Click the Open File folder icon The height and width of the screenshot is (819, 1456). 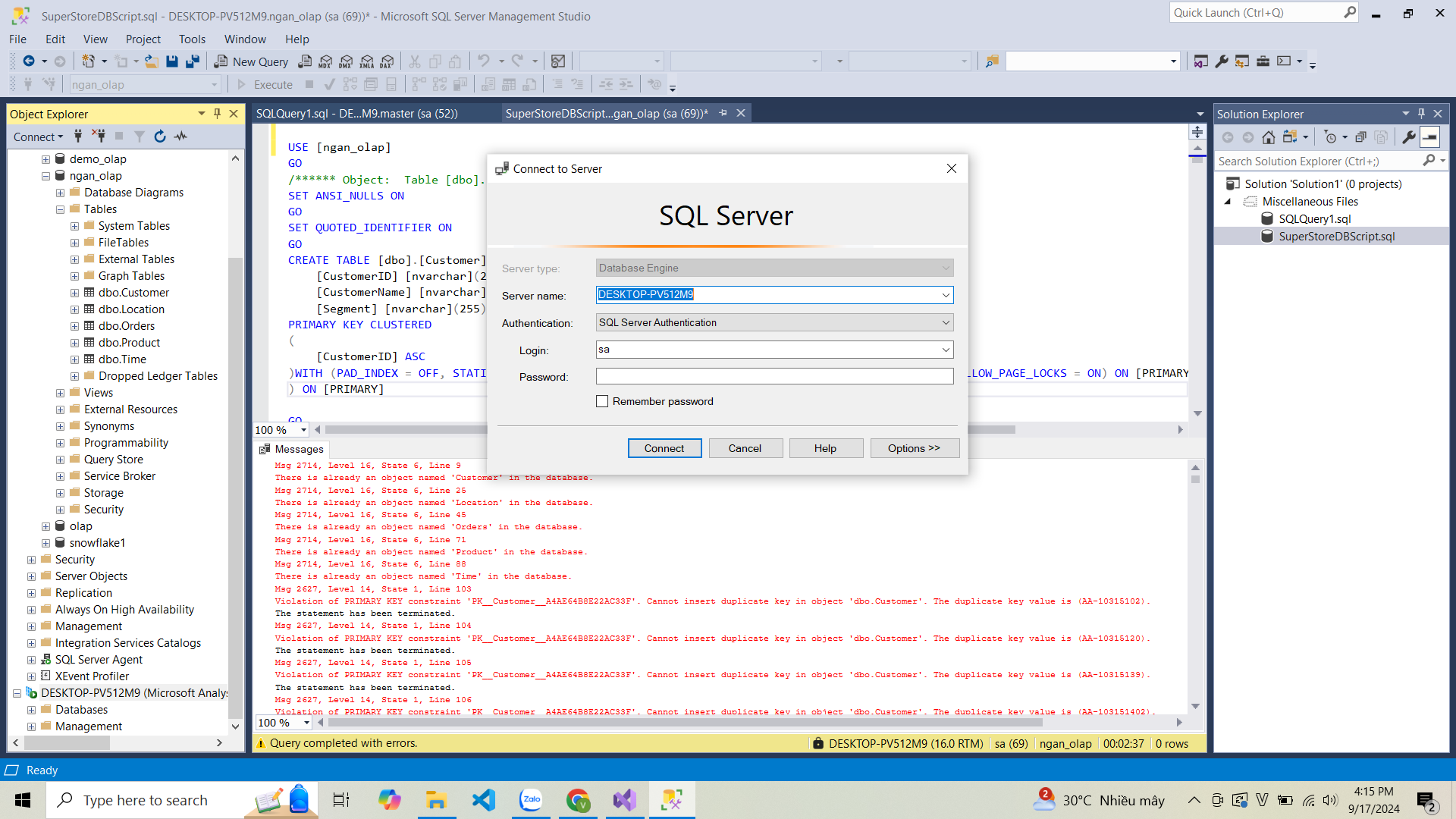152,61
